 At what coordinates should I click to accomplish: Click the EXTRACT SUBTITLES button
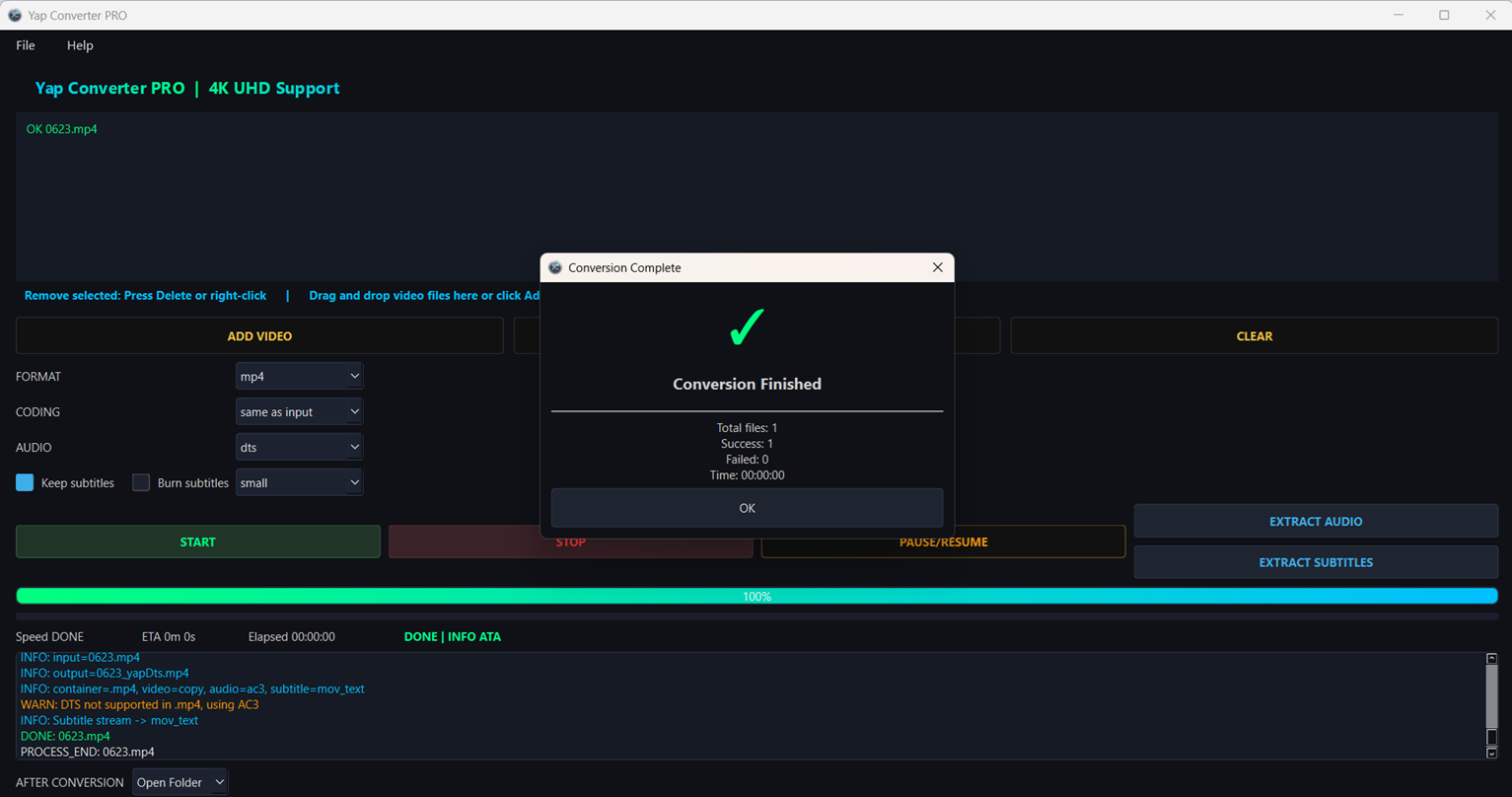(1316, 562)
